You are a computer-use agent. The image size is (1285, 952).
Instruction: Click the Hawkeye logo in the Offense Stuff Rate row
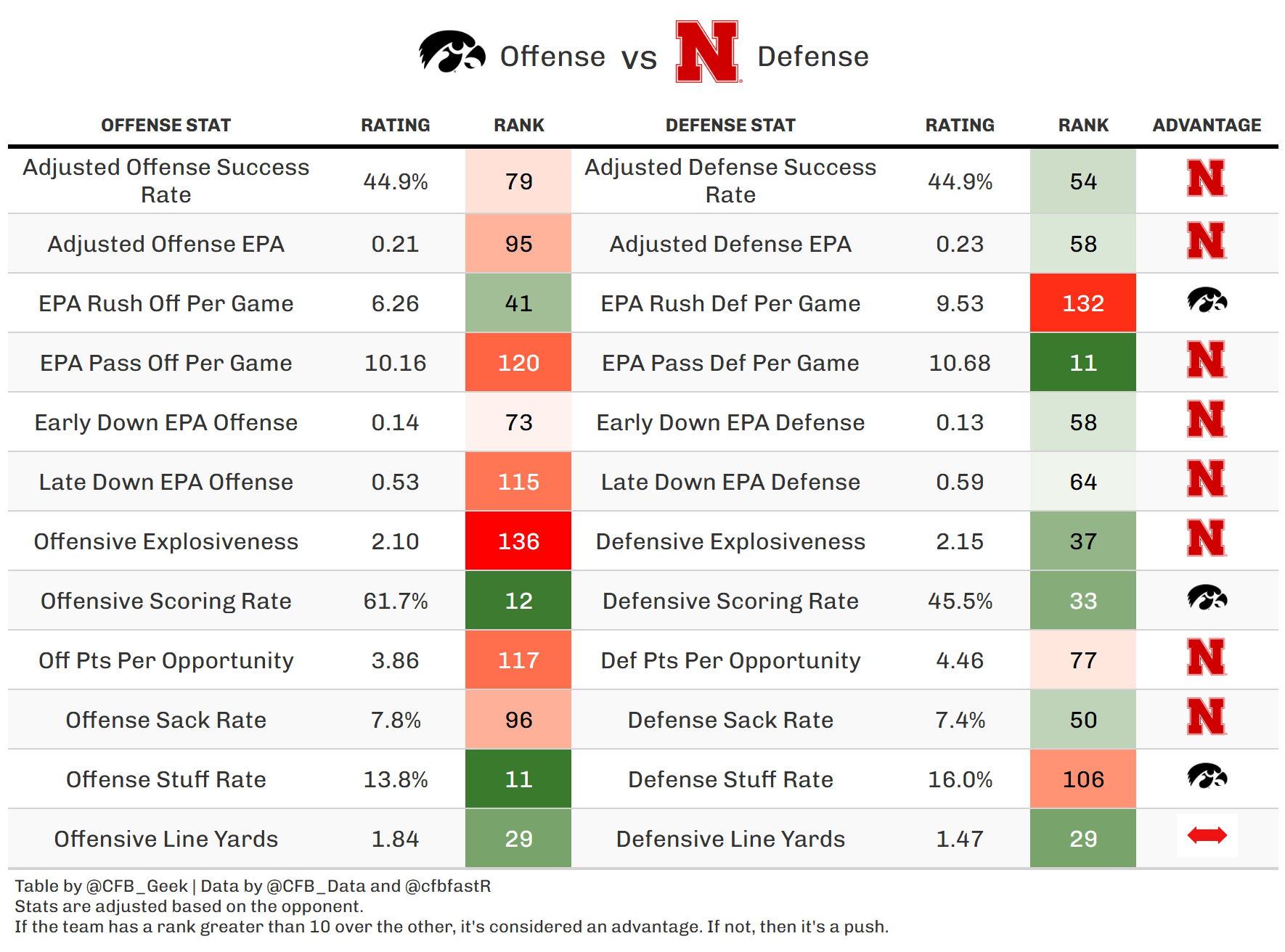tap(1207, 776)
